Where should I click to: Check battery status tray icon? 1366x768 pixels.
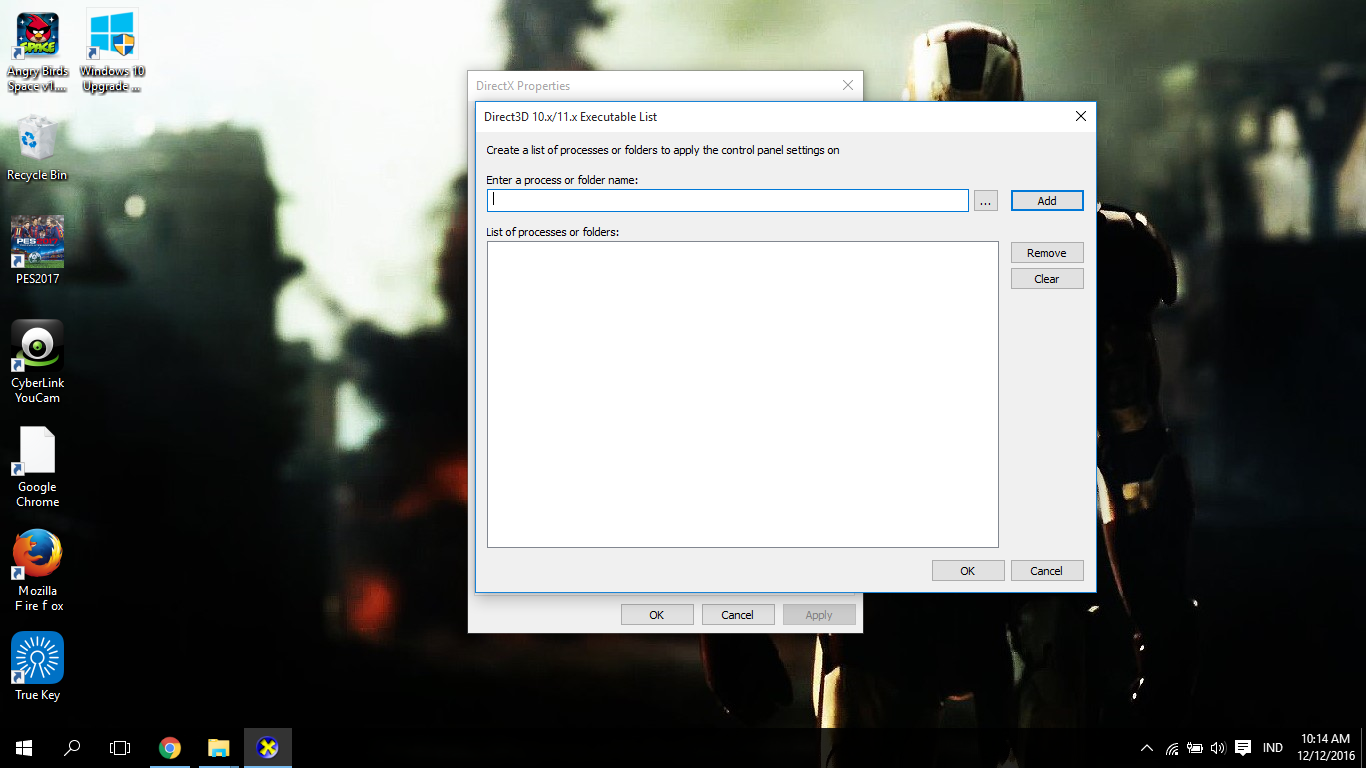(1195, 748)
